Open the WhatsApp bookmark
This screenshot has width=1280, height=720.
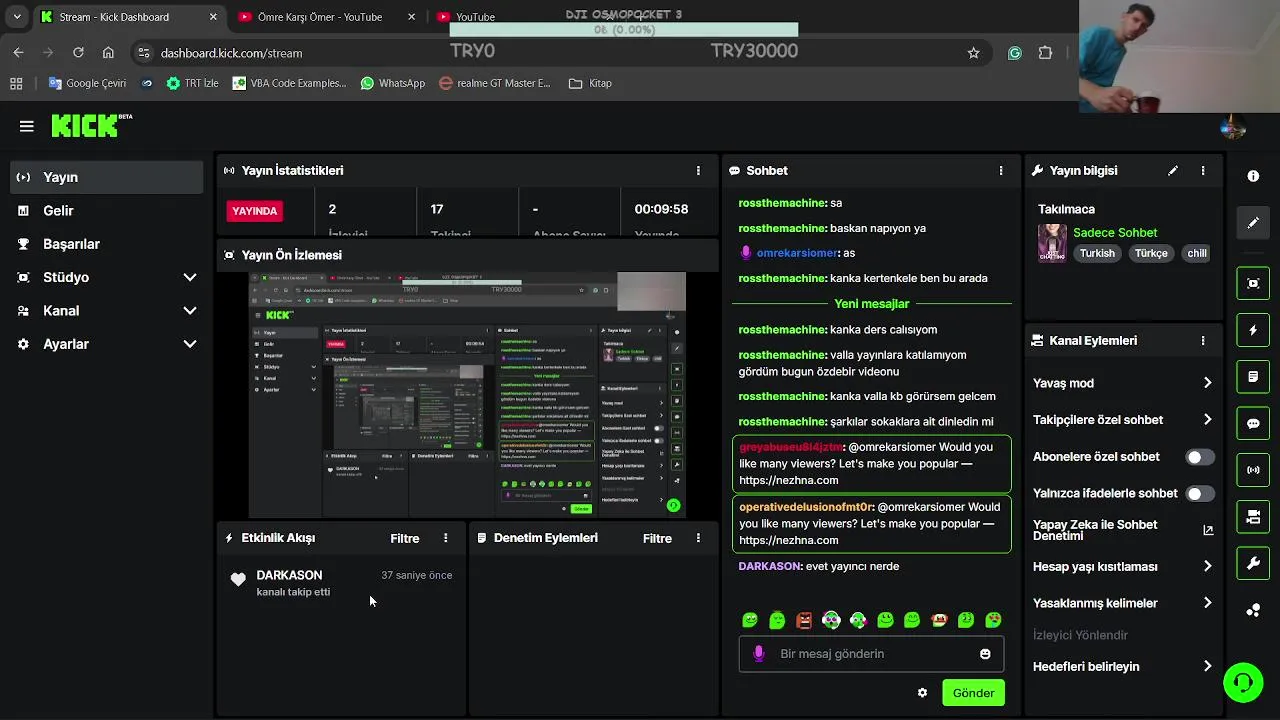click(393, 83)
